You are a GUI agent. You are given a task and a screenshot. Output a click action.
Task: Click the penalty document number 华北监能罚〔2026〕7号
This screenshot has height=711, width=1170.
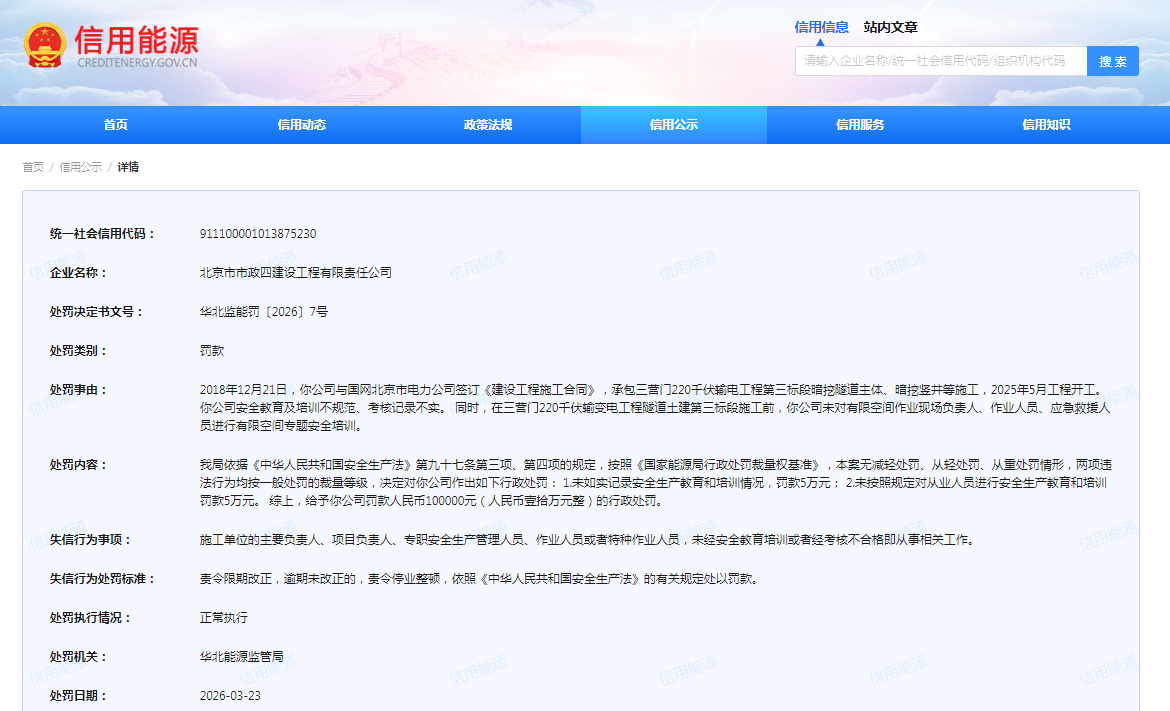264,312
